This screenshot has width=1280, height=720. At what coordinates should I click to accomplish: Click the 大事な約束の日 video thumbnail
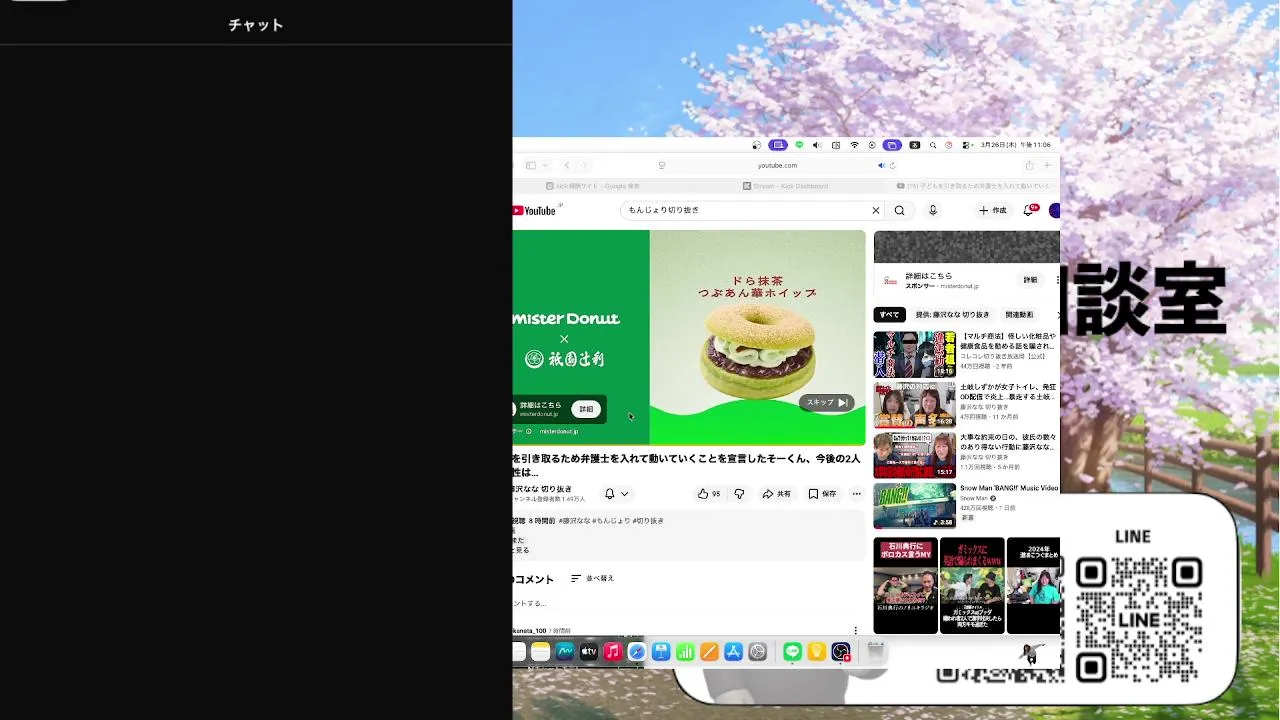(914, 455)
